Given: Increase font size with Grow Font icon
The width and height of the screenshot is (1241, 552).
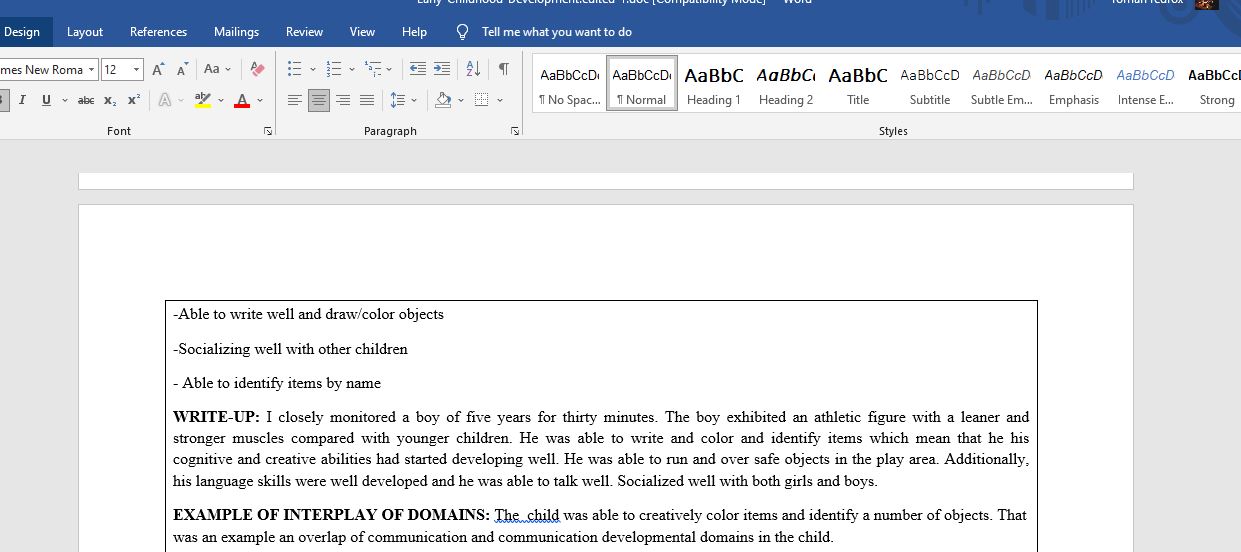Looking at the screenshot, I should pyautogui.click(x=158, y=70).
